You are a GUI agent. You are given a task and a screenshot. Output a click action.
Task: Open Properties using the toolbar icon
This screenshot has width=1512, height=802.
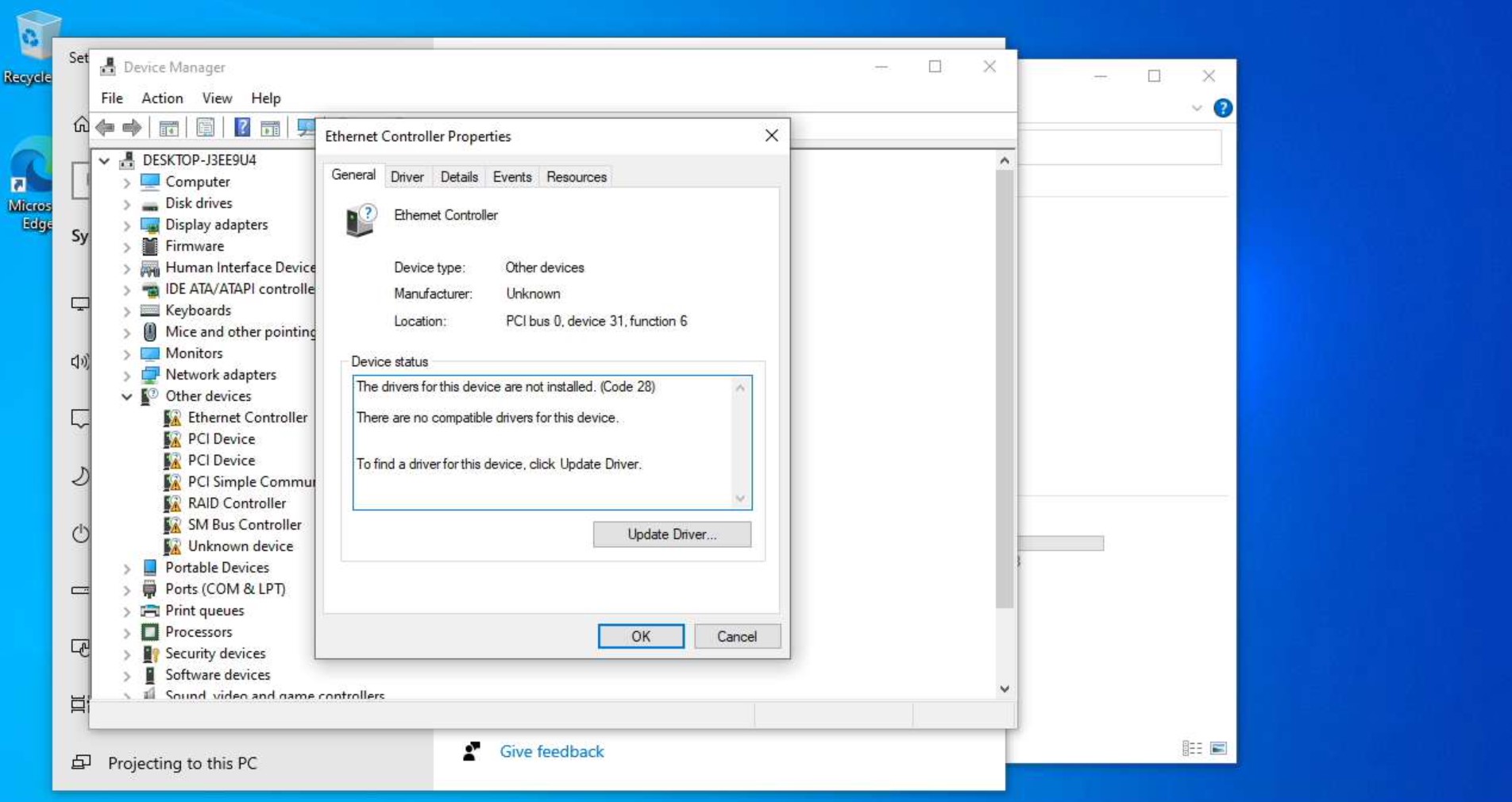point(206,128)
